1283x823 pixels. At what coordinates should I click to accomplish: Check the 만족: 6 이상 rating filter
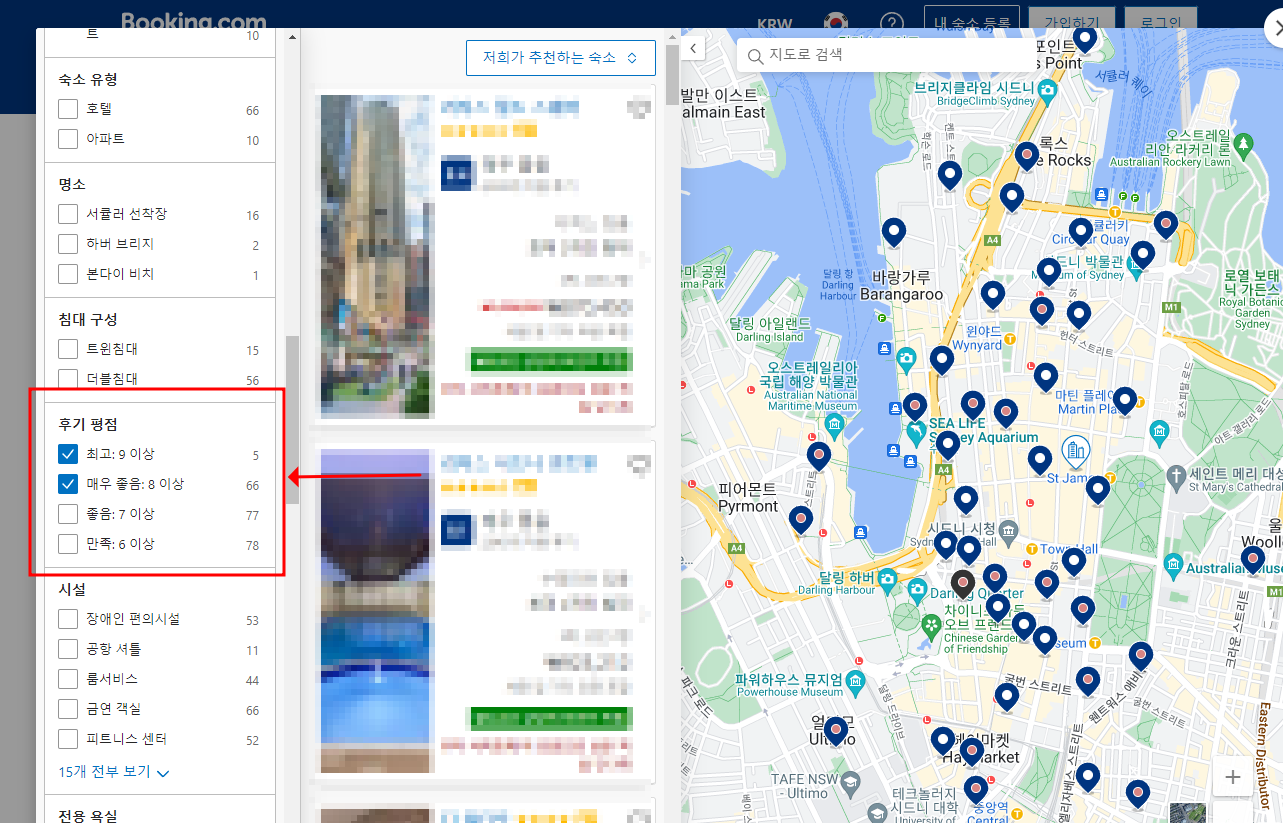[x=68, y=544]
